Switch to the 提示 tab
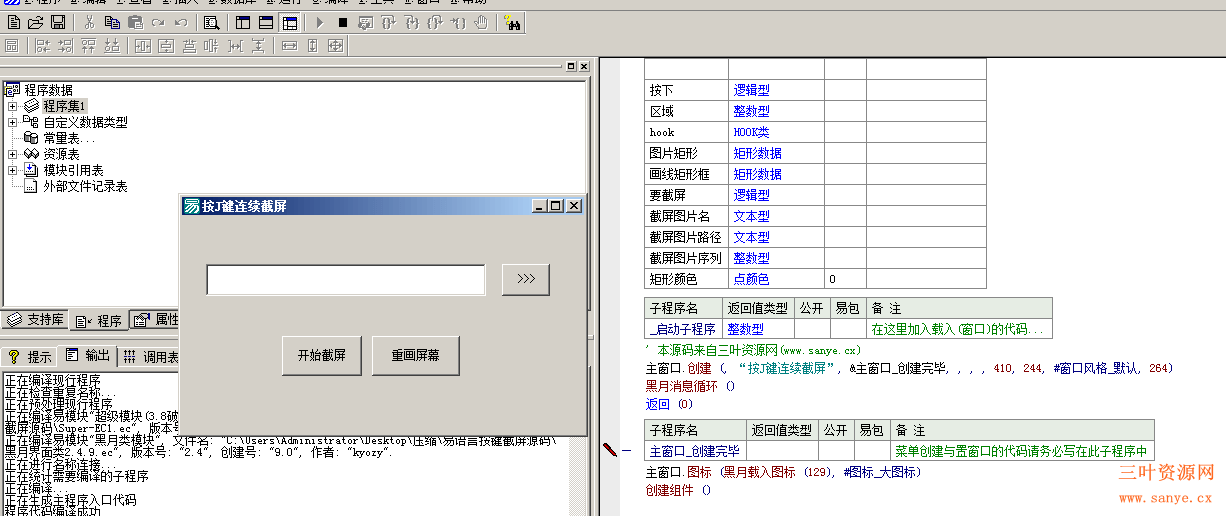 click(30, 356)
